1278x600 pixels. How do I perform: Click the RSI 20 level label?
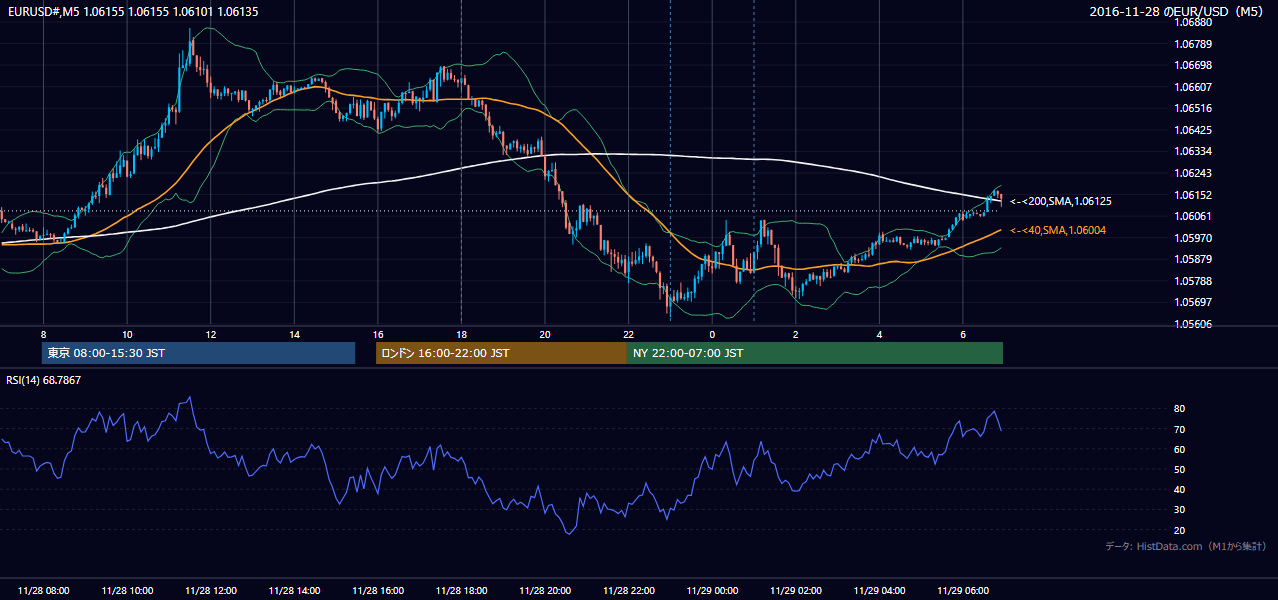coord(1180,530)
